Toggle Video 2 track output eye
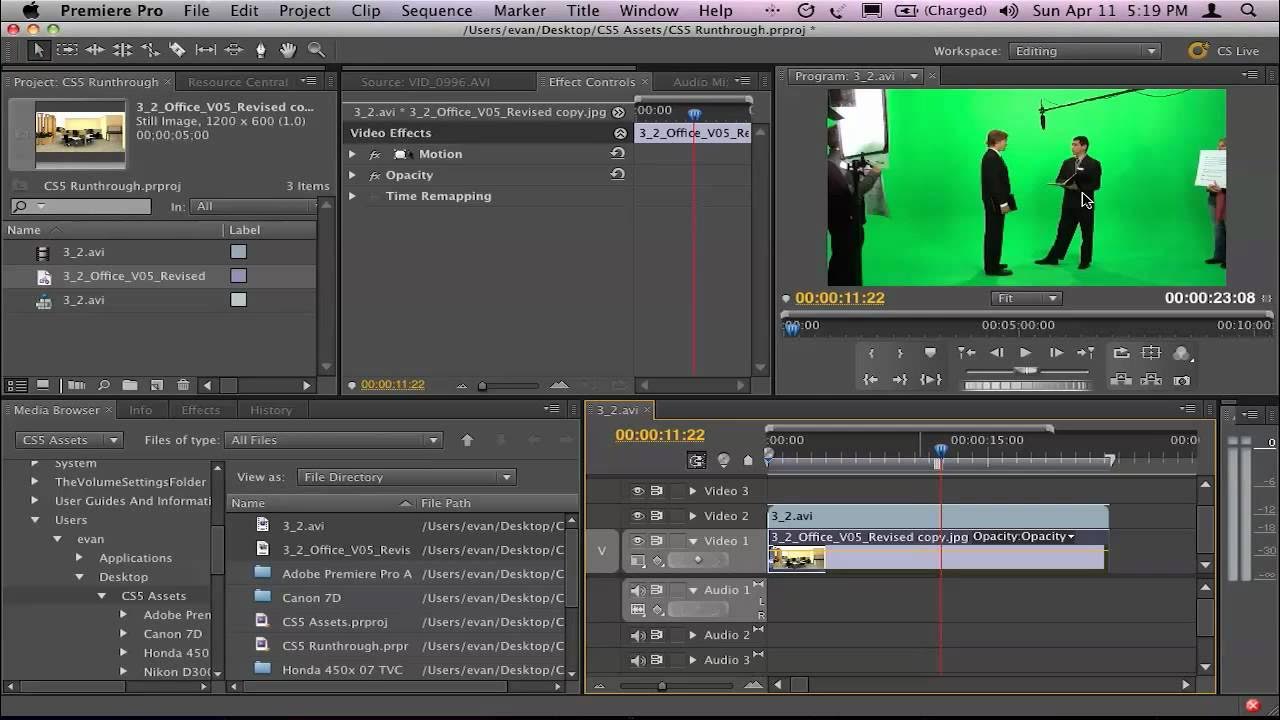Viewport: 1280px width, 720px height. [x=637, y=516]
